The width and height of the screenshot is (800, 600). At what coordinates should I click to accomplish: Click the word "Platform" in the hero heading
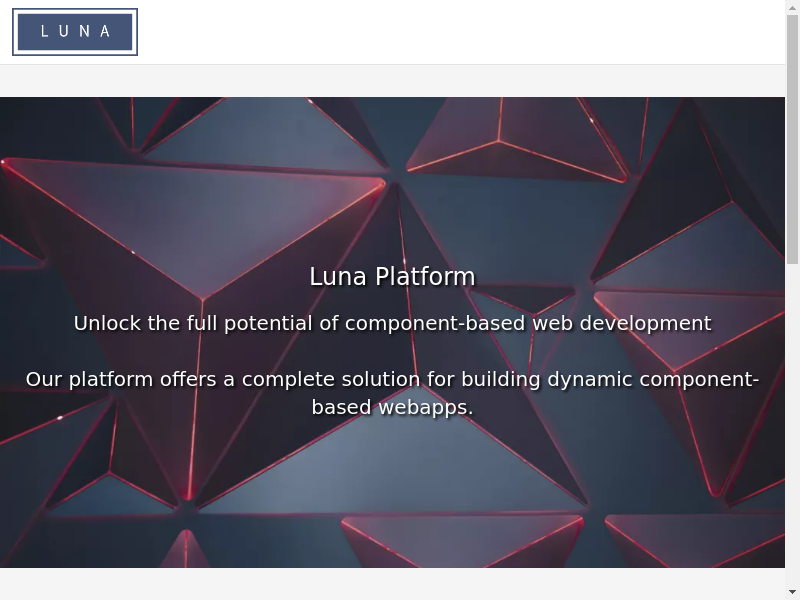point(425,277)
